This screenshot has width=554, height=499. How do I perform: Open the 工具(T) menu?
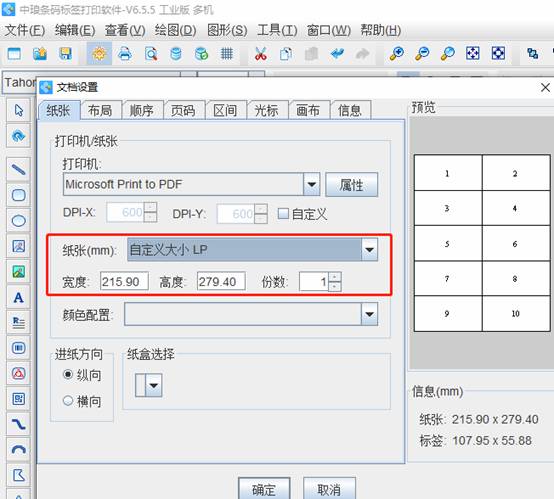pyautogui.click(x=277, y=30)
